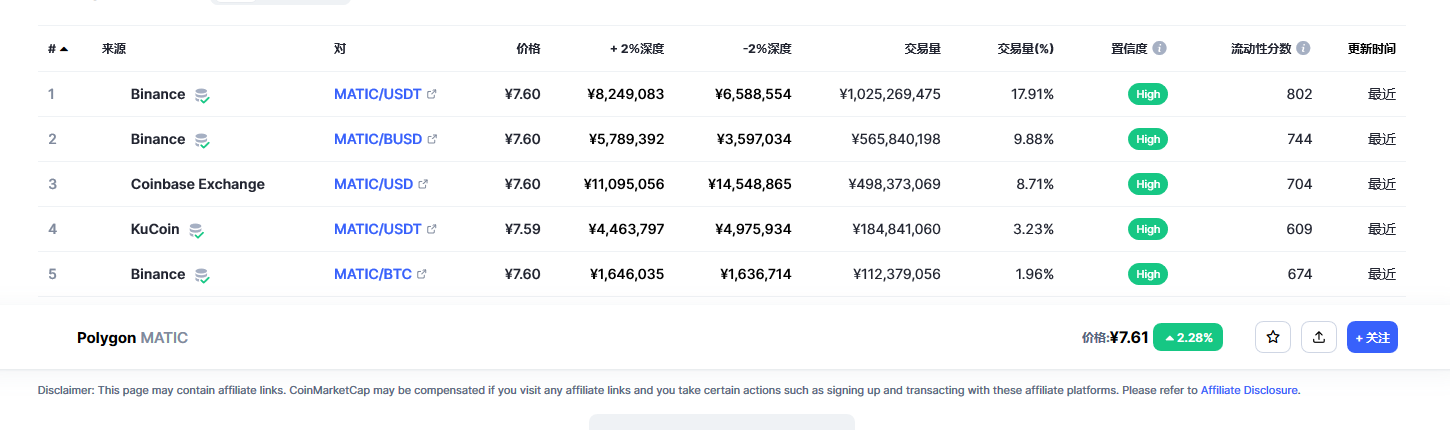Open the MATIC/USDT pair on Binance
Image resolution: width=1450 pixels, height=430 pixels.
tap(378, 94)
